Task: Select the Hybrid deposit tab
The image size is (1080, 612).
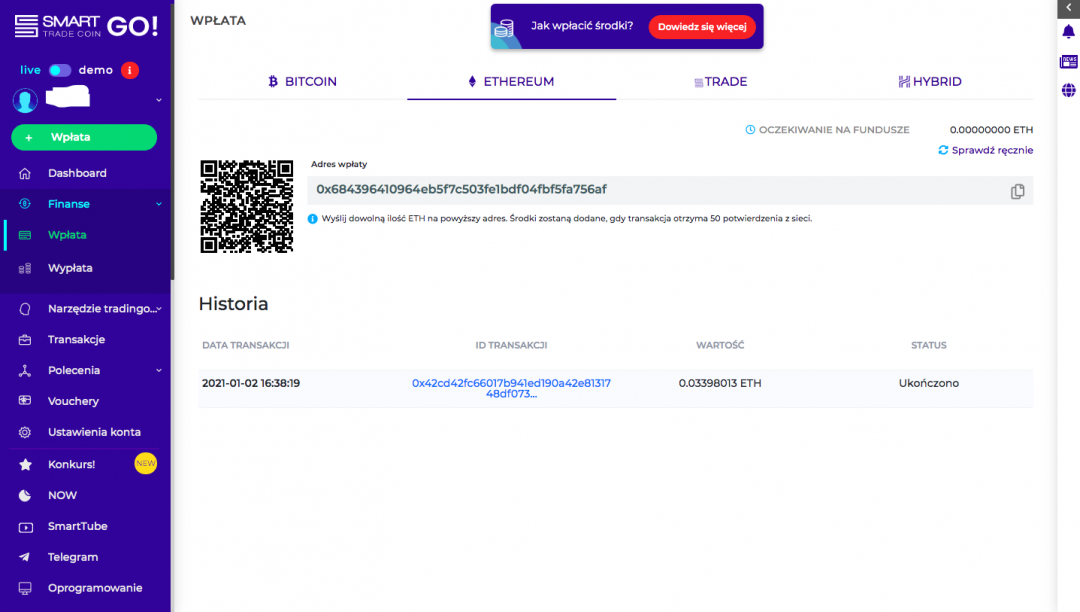Action: pos(929,82)
